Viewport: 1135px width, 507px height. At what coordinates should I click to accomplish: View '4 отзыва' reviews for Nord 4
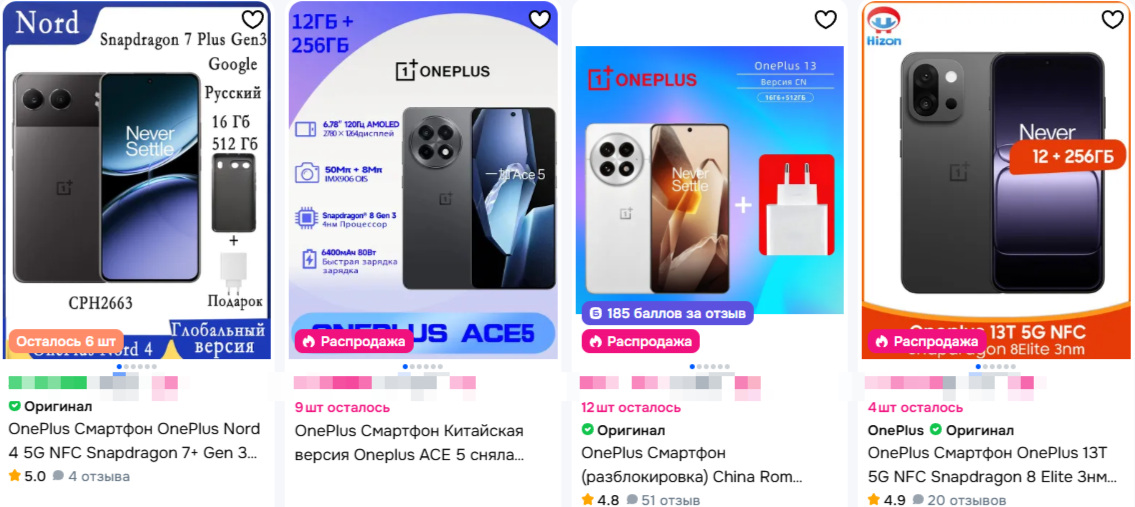point(92,477)
